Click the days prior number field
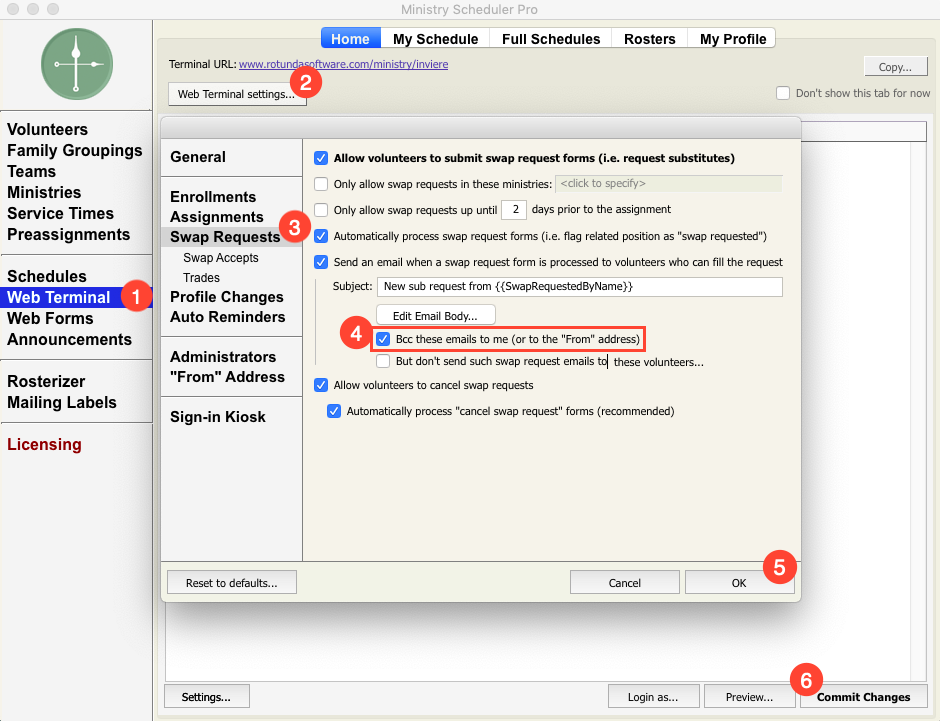 point(514,210)
